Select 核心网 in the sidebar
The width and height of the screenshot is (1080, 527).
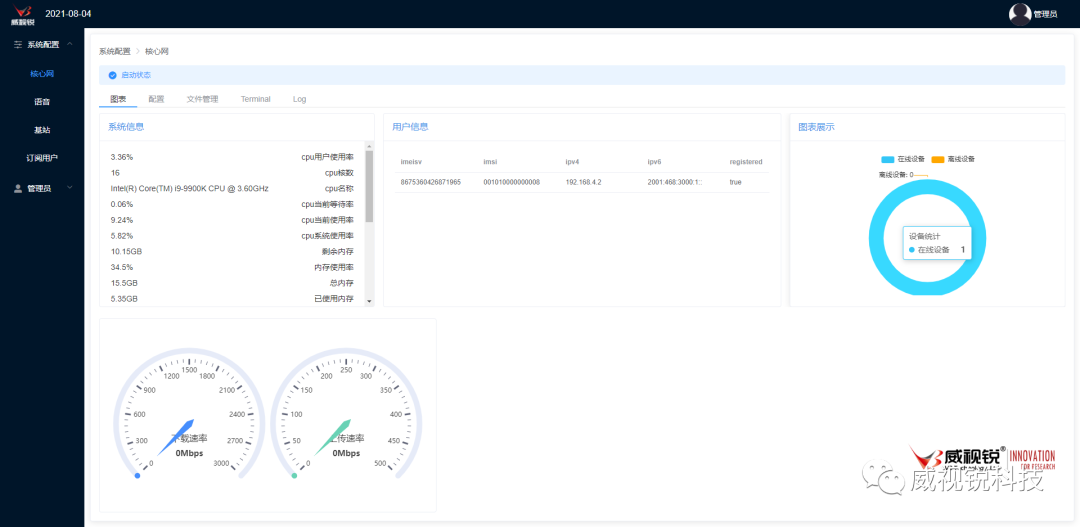42,73
